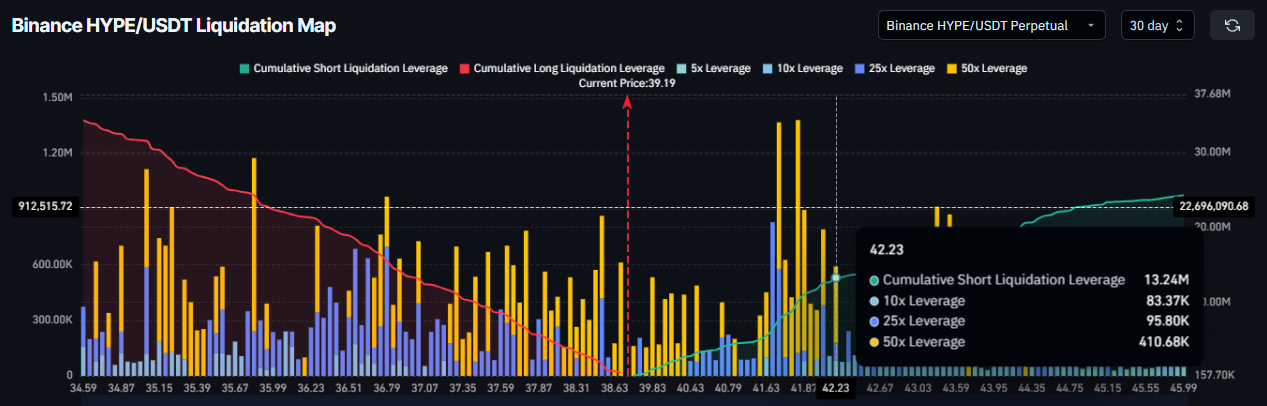This screenshot has width=1267, height=406.
Task: Open the 30 day range selector
Action: coord(1157,25)
